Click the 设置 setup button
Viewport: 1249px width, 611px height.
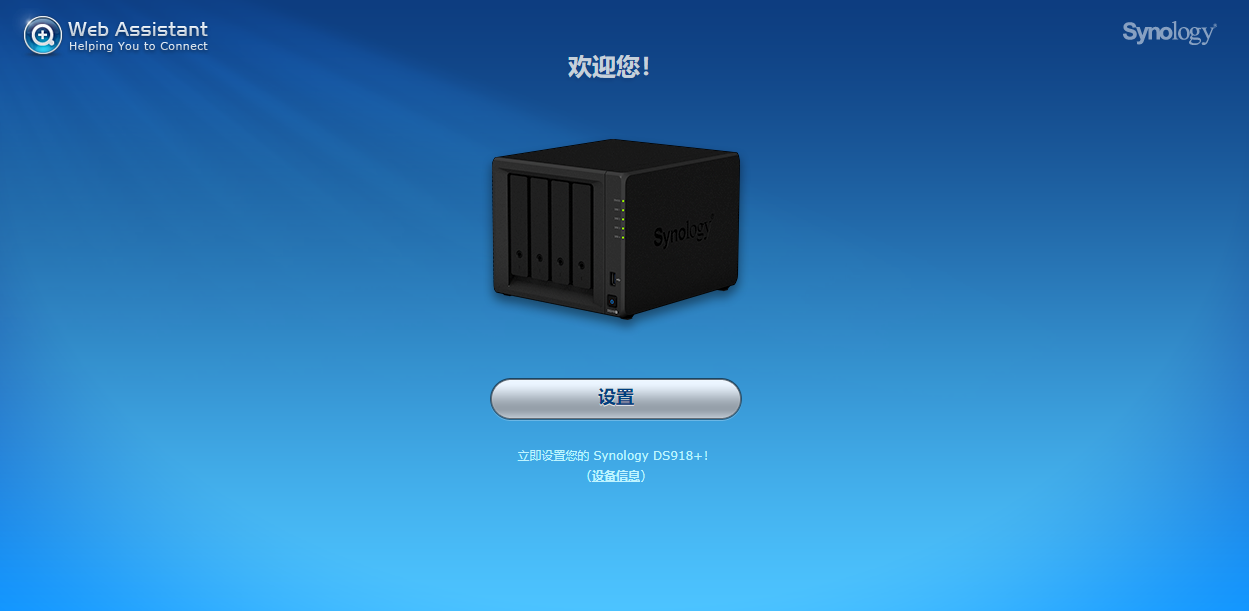[616, 398]
